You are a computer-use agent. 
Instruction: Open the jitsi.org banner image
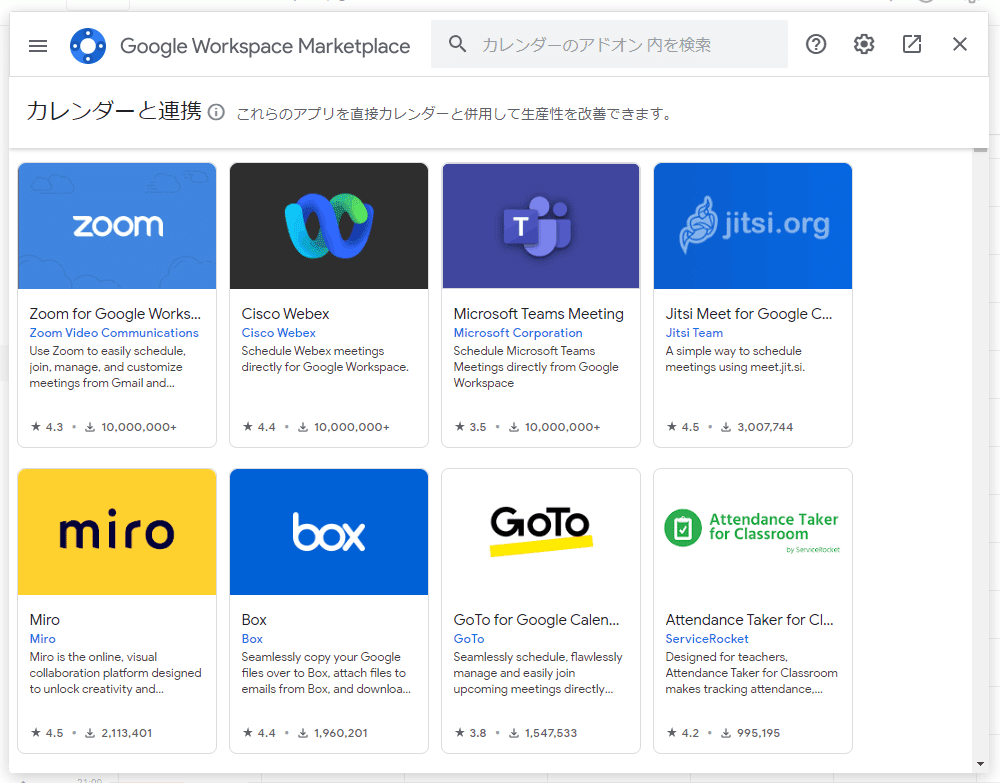pyautogui.click(x=753, y=226)
